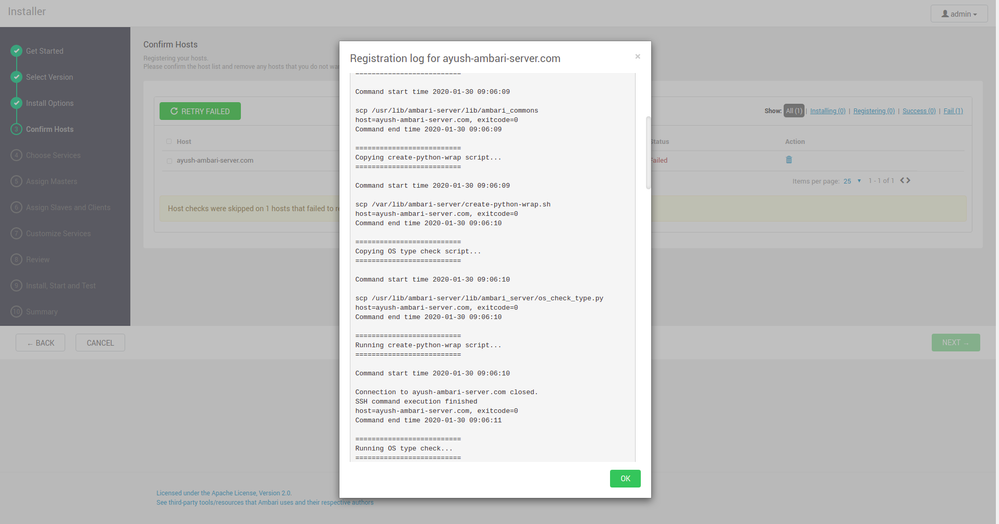Open third-party tools/resources link
The height and width of the screenshot is (524, 999).
click(265, 503)
